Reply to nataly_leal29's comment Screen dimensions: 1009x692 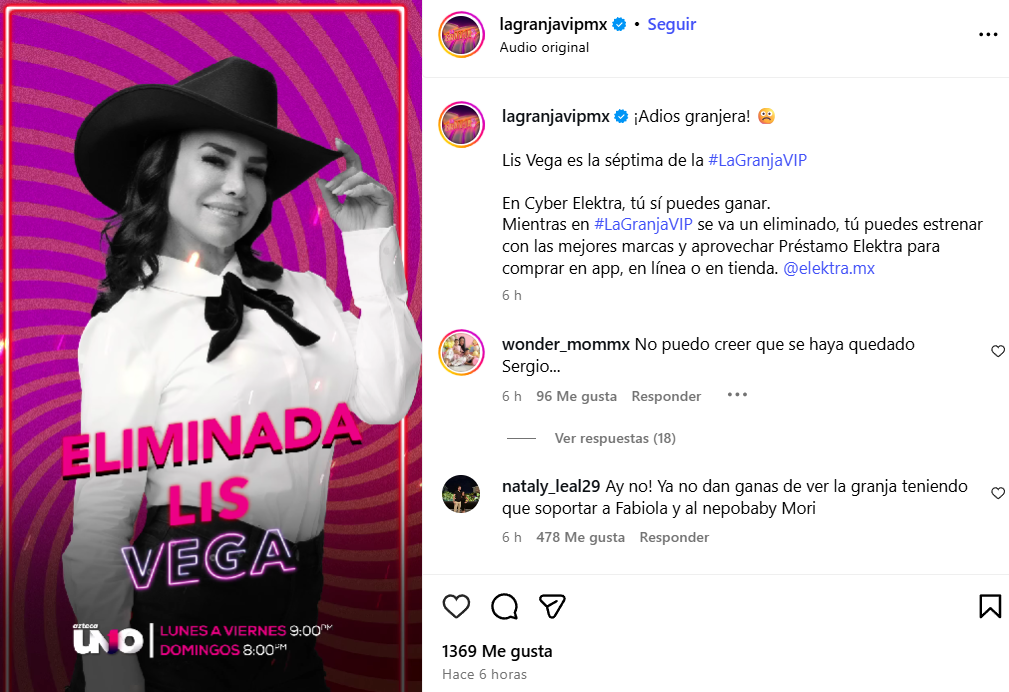(x=674, y=538)
